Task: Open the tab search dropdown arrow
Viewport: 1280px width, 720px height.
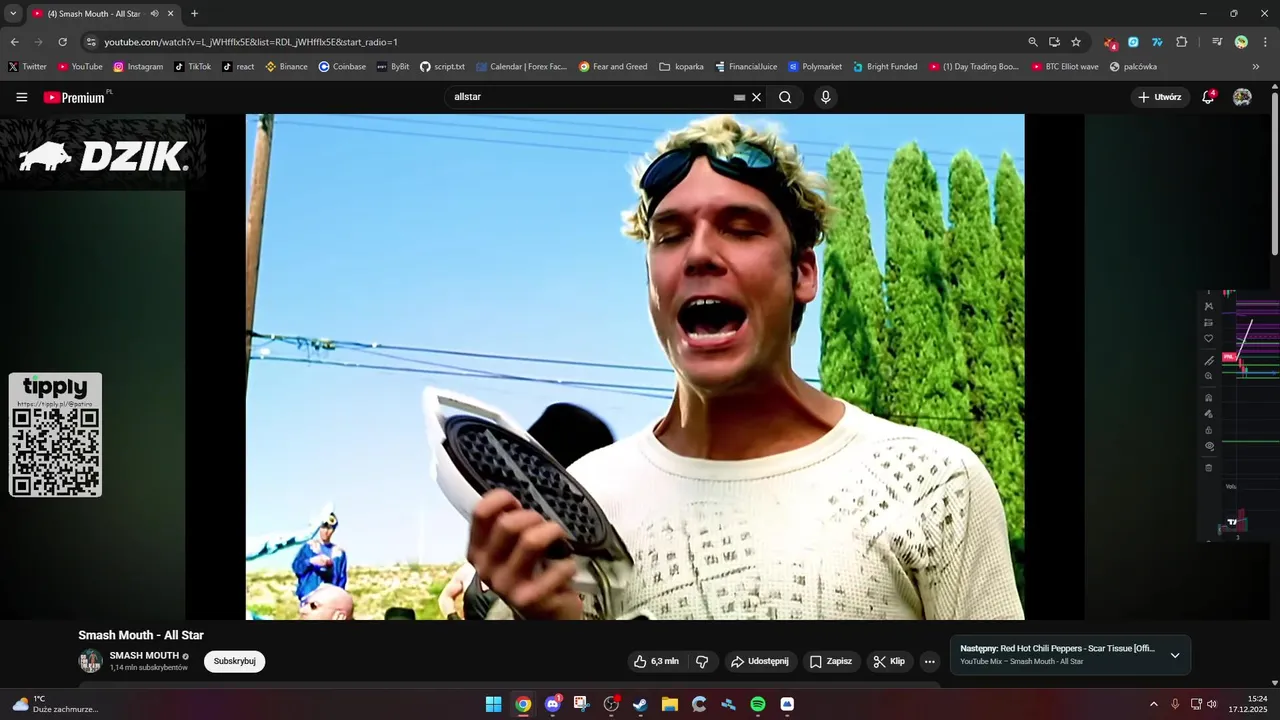Action: click(13, 14)
